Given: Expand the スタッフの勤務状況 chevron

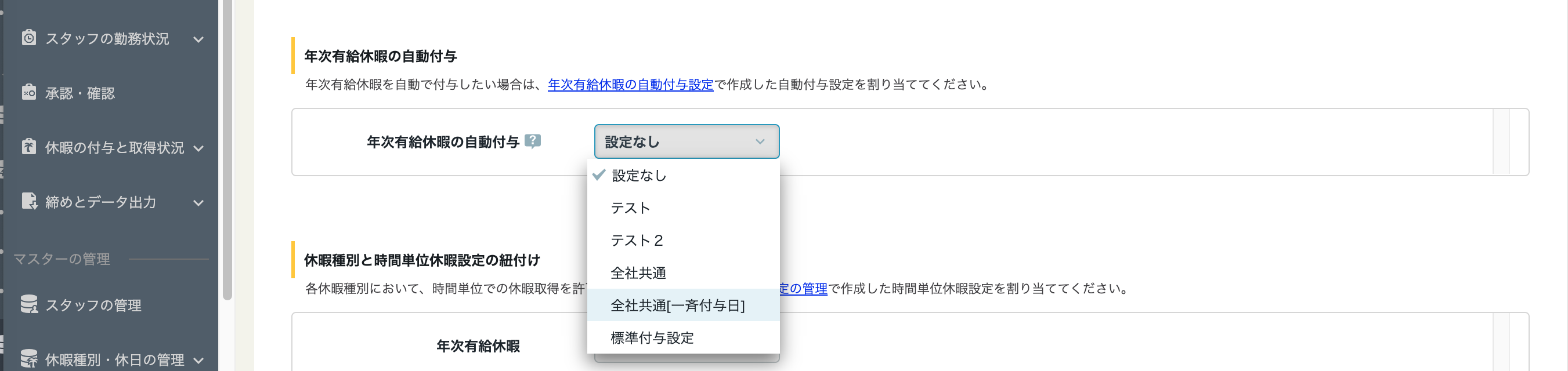Looking at the screenshot, I should pyautogui.click(x=198, y=39).
